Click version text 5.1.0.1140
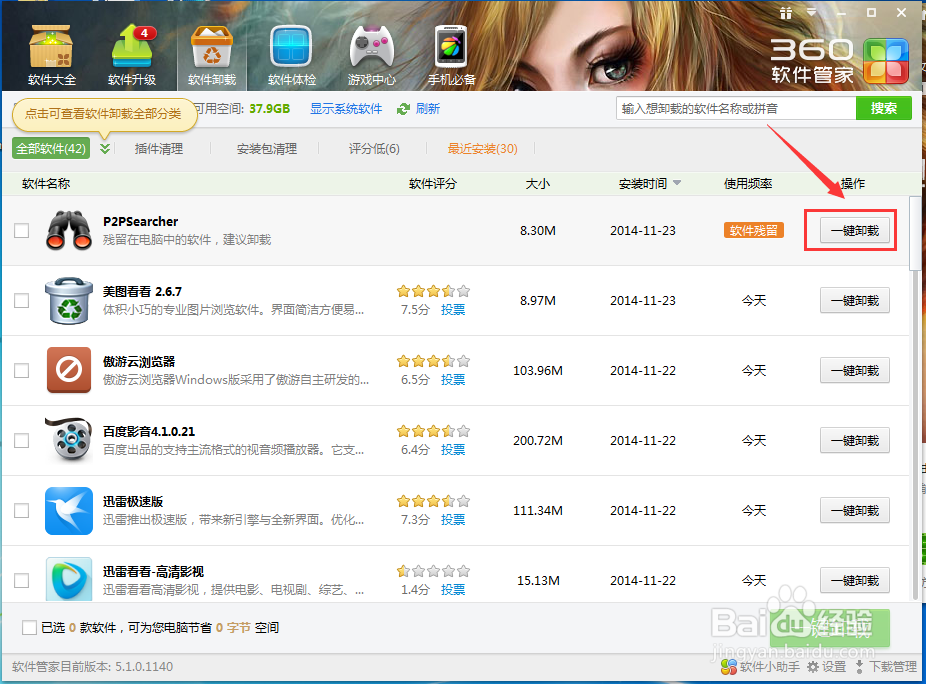Viewport: 926px width, 684px height. (144, 667)
